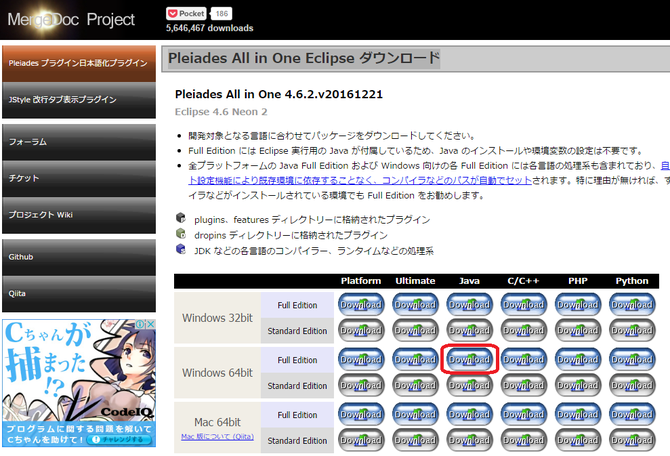Open the フォーラム sidebar item
The image size is (670, 456).
click(79, 142)
